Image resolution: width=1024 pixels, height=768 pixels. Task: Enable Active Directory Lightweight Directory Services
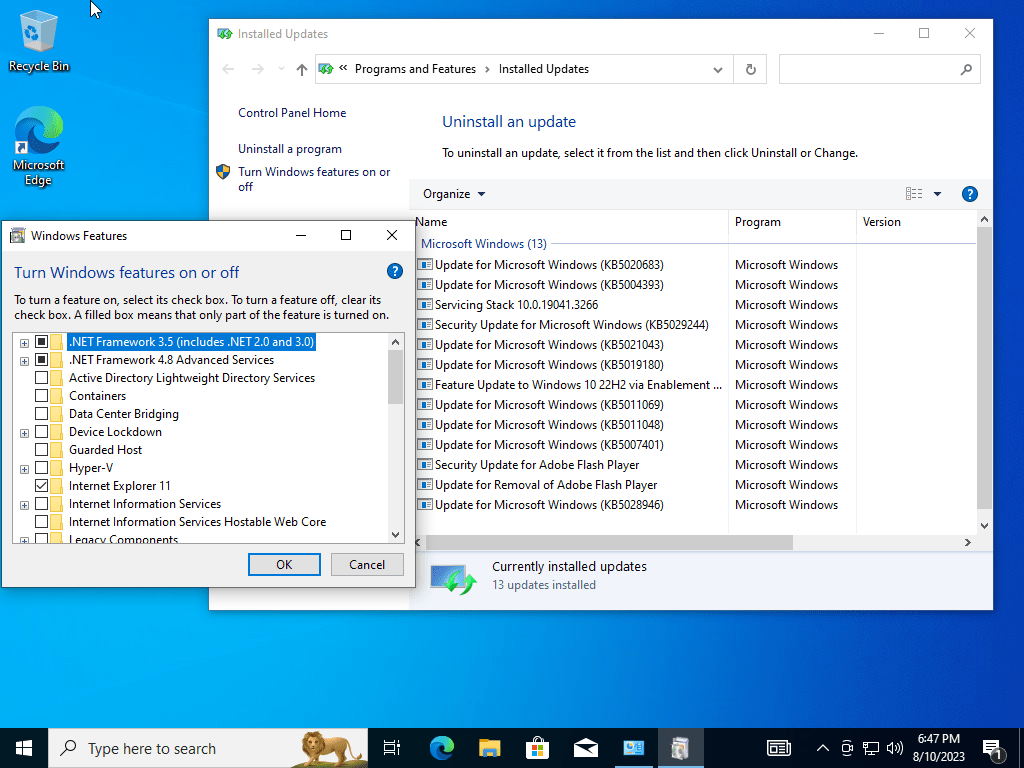pos(41,377)
